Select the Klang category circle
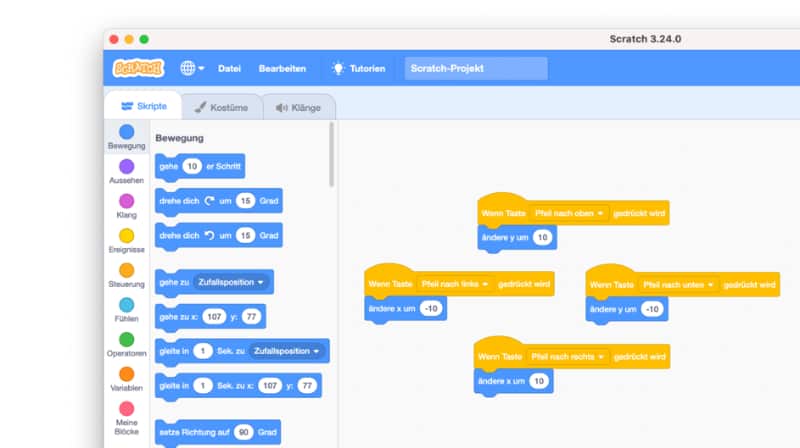Screen dimensions: 800x448 click(127, 201)
